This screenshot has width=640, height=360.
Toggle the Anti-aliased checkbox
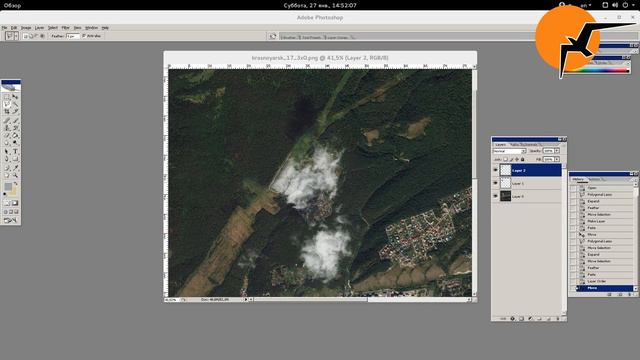pyautogui.click(x=84, y=36)
